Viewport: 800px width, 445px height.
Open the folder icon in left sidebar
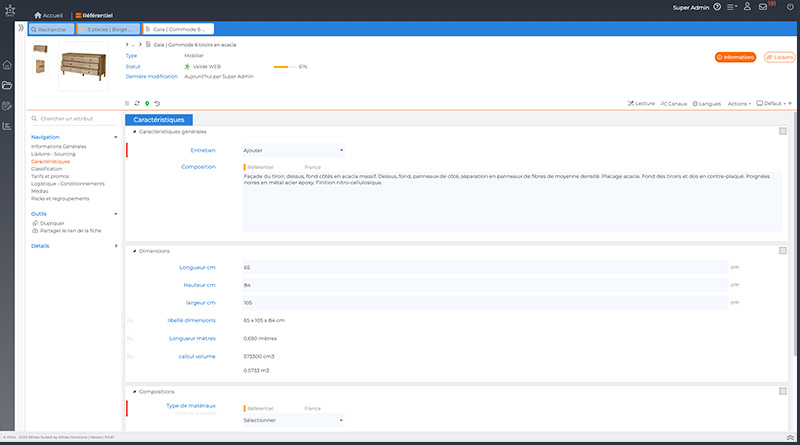(x=7, y=85)
